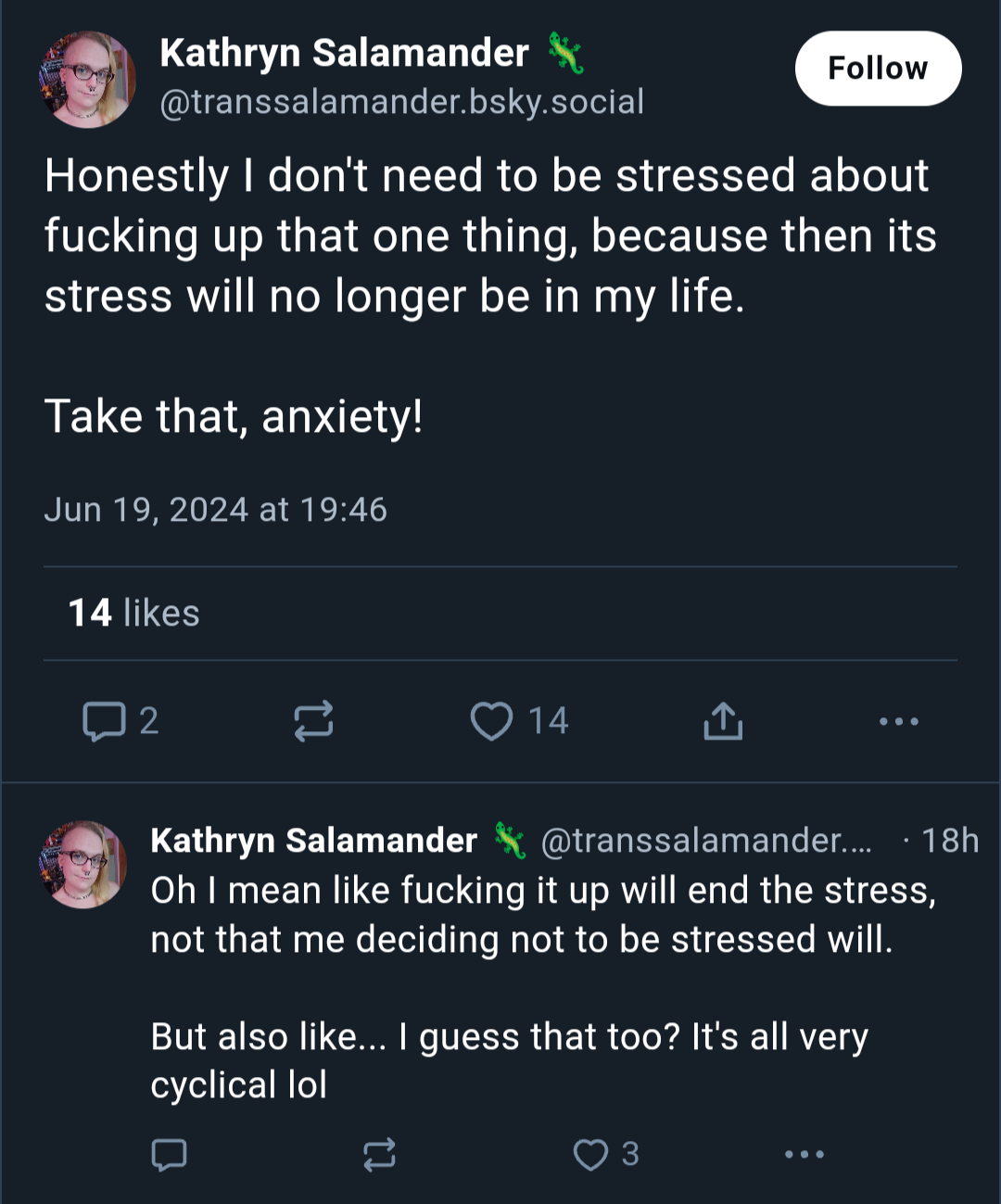Click the @transsalamander.bsky.social handle

(401, 102)
